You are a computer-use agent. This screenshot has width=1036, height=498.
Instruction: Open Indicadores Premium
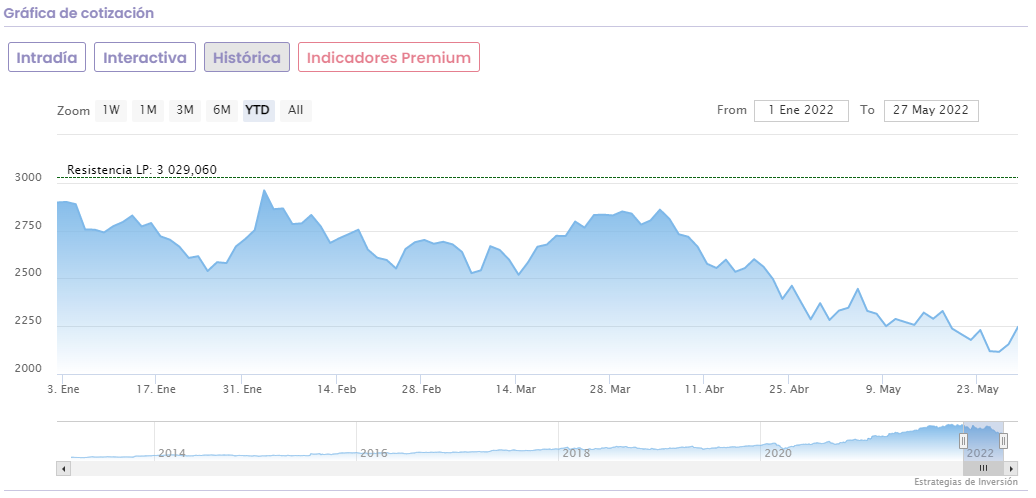pos(389,57)
